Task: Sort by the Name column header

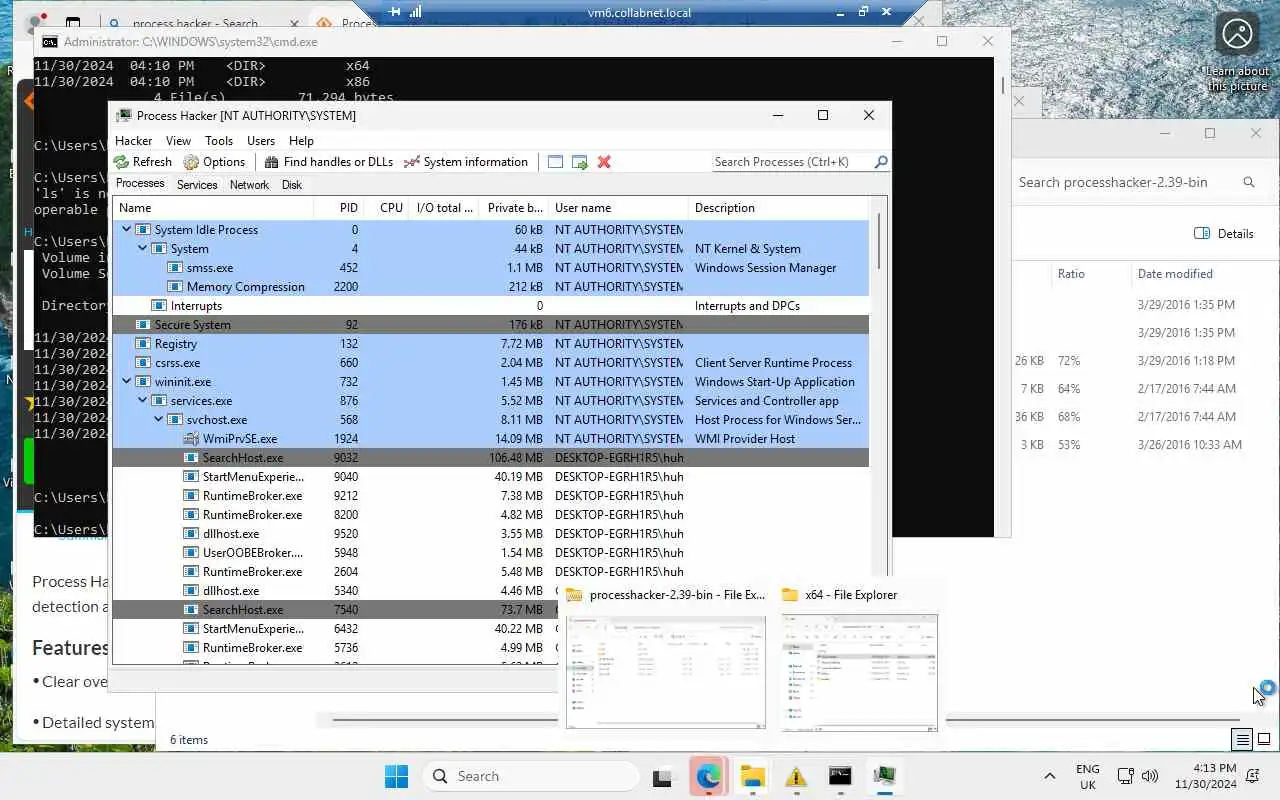Action: point(213,208)
